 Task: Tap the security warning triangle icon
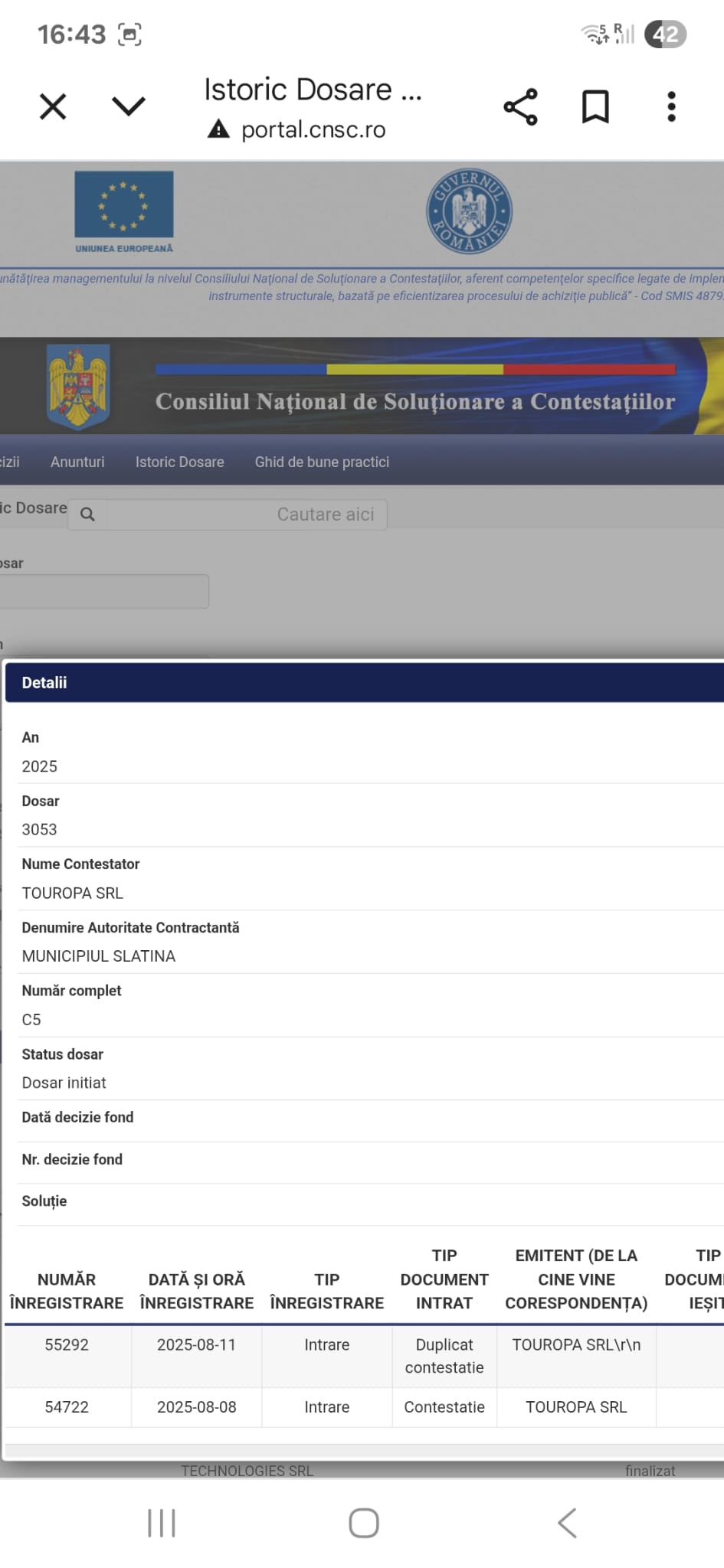coord(218,129)
